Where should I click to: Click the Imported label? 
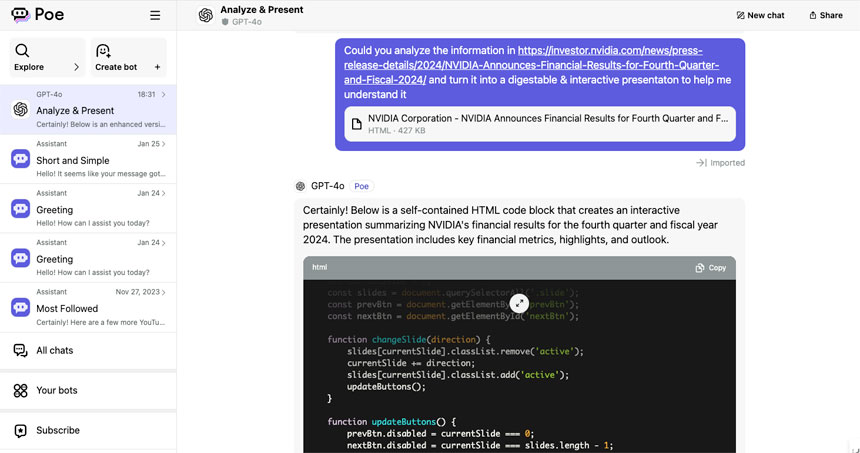[727, 163]
